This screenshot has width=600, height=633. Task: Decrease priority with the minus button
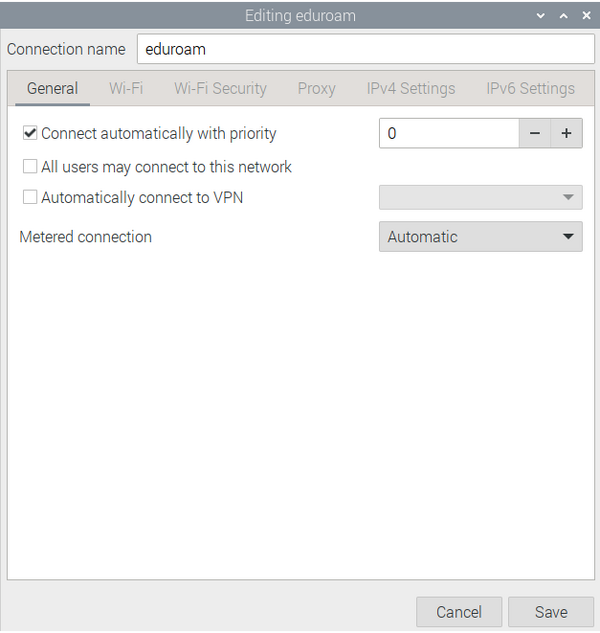(x=535, y=133)
